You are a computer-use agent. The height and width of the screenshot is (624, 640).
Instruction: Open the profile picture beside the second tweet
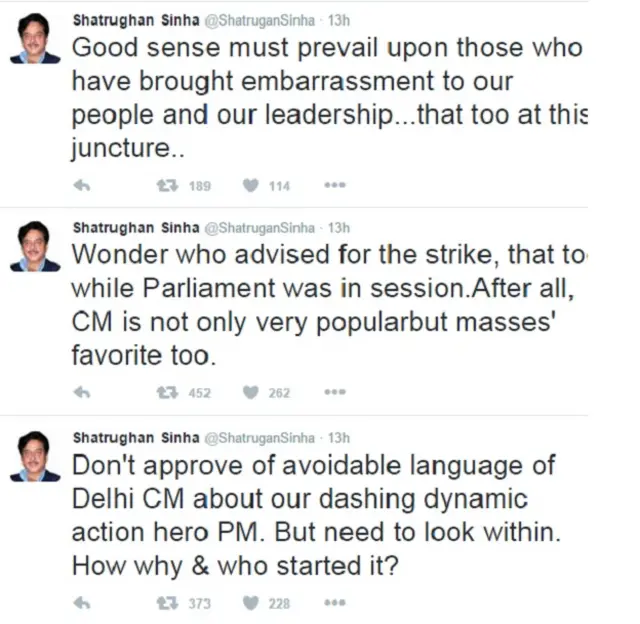point(35,246)
